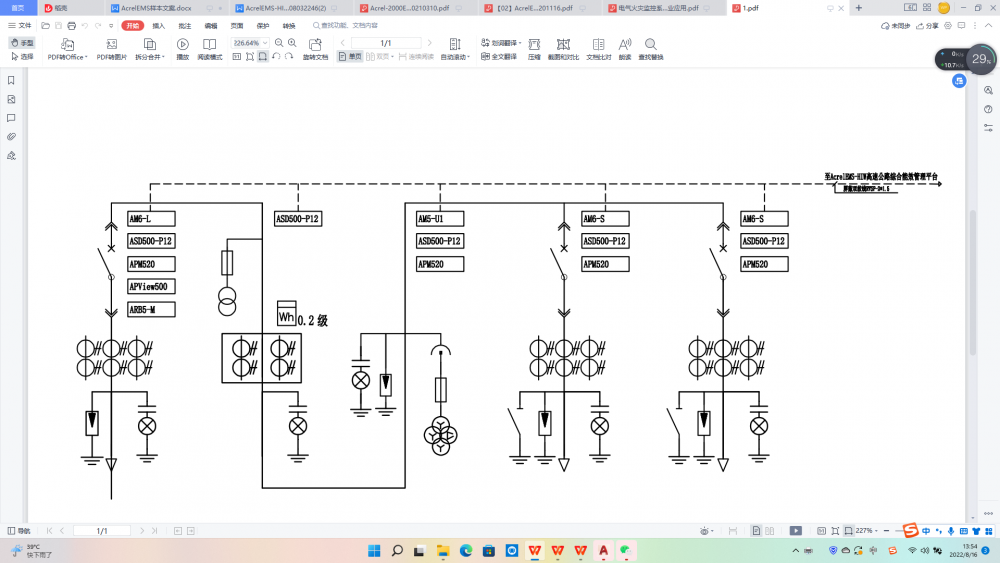The height and width of the screenshot is (563, 1000).
Task: Open the 文件 file menu
Action: point(20,26)
